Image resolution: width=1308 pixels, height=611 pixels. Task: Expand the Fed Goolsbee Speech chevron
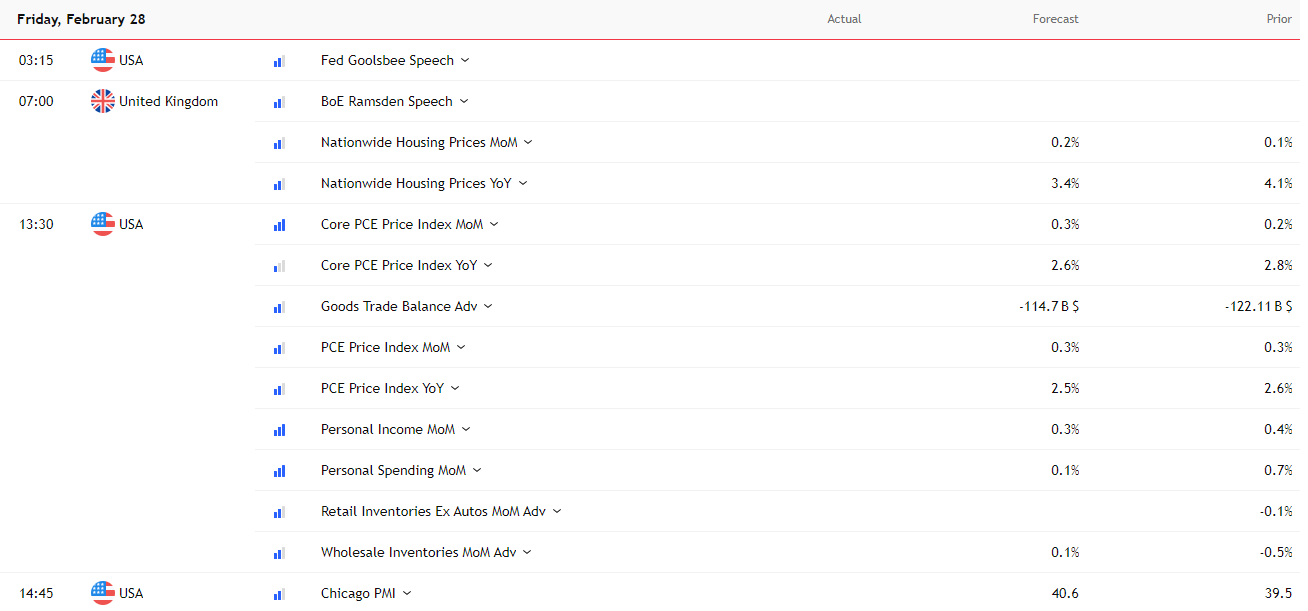[465, 60]
